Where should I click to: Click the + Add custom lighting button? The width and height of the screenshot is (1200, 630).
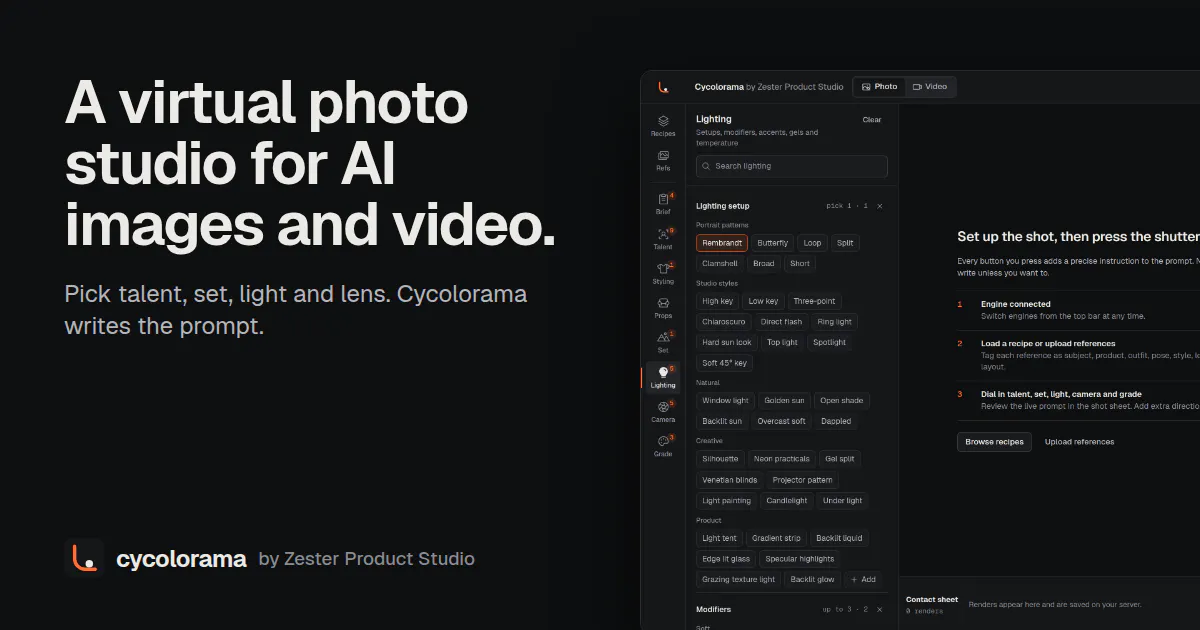pos(863,579)
